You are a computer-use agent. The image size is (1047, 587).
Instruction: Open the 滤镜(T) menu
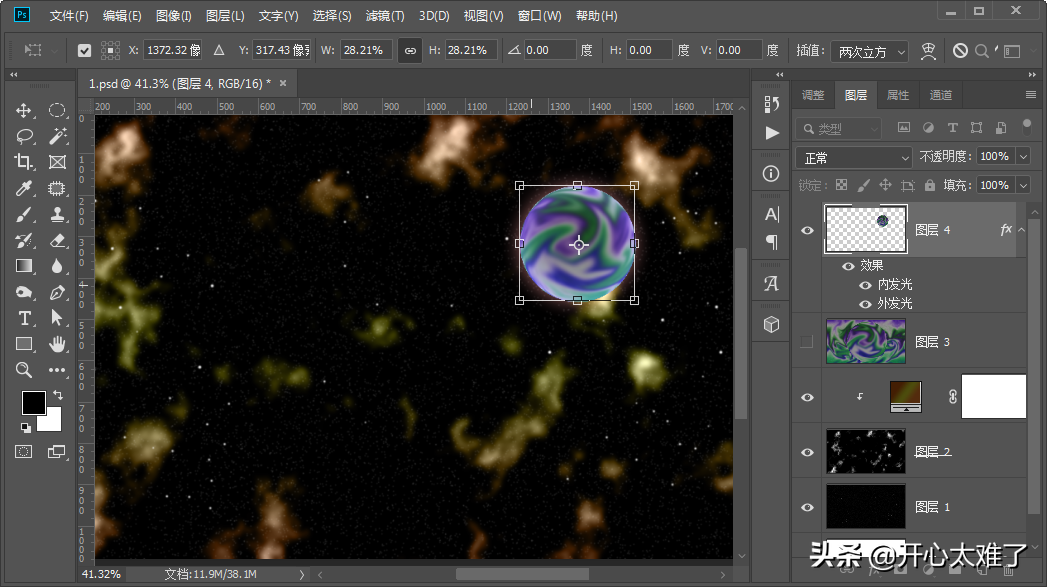coord(385,16)
